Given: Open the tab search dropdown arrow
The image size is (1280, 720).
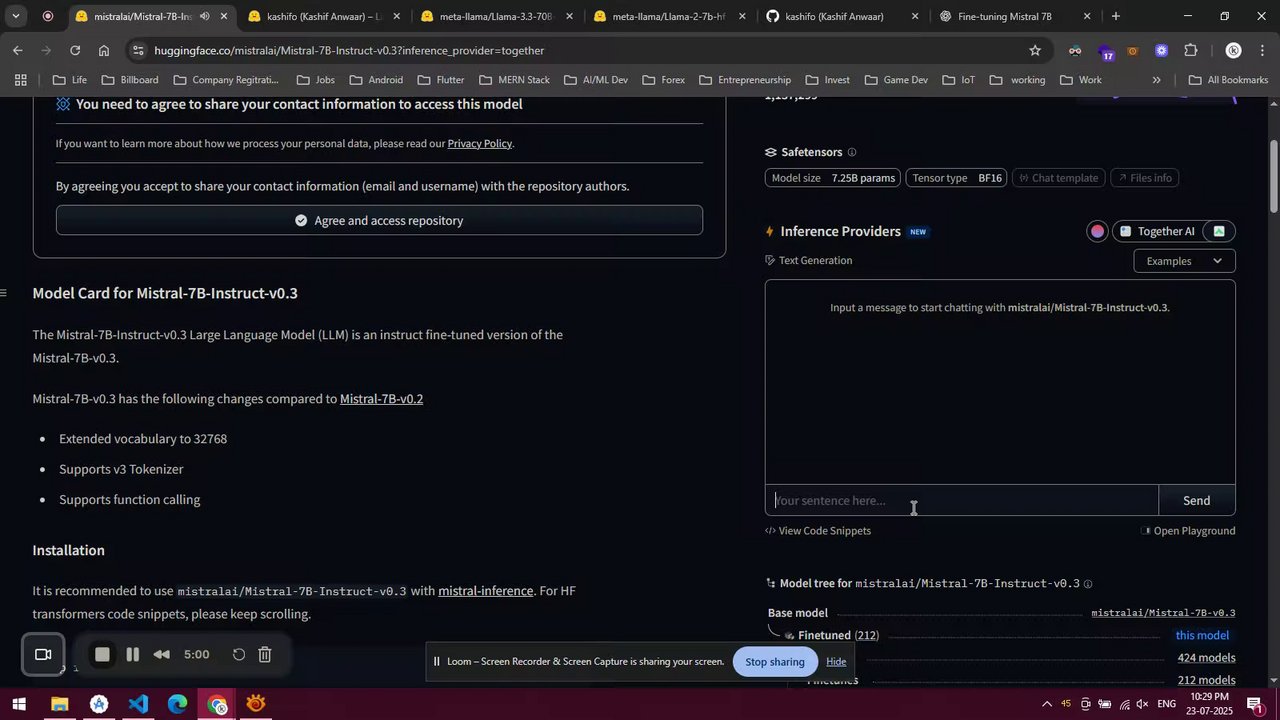Looking at the screenshot, I should tap(15, 16).
